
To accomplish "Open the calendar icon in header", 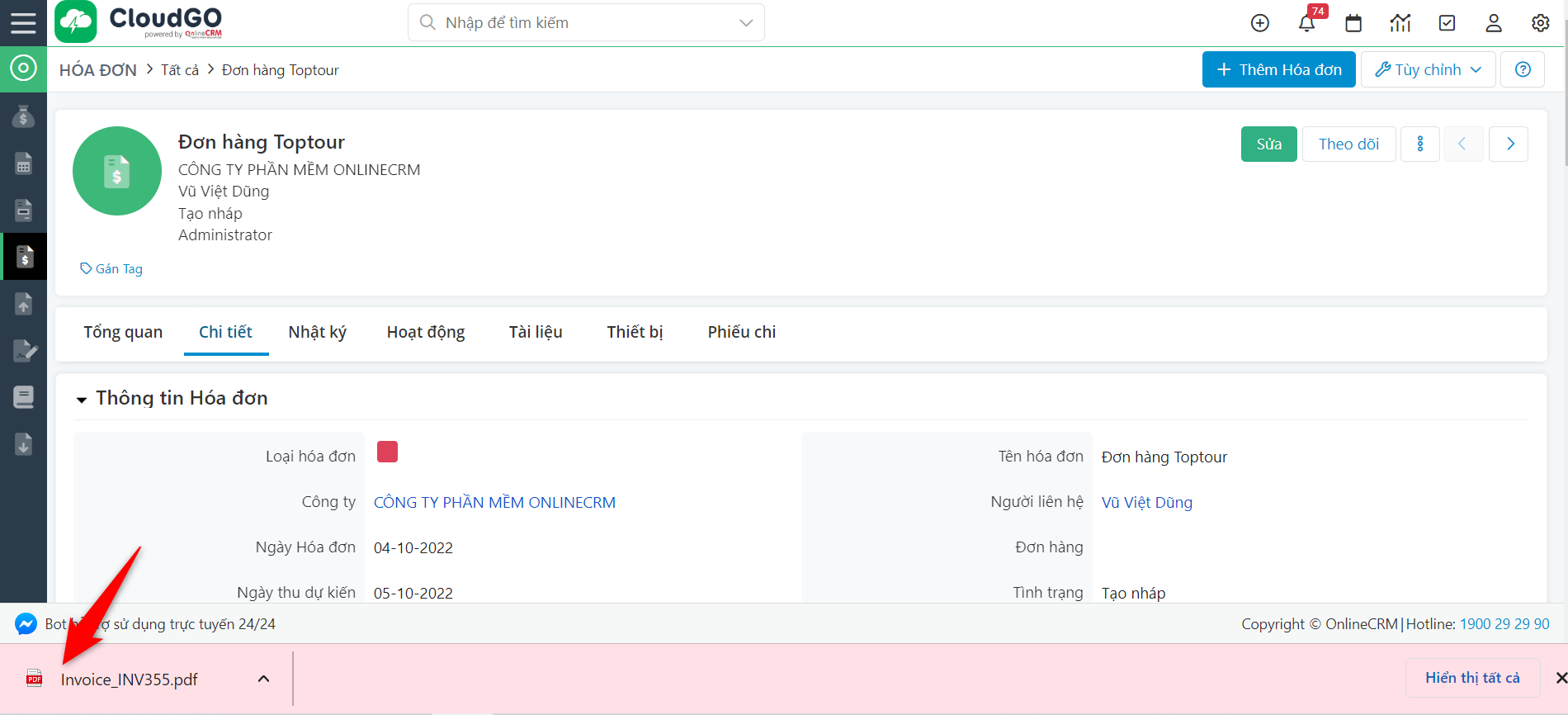I will [x=1353, y=23].
